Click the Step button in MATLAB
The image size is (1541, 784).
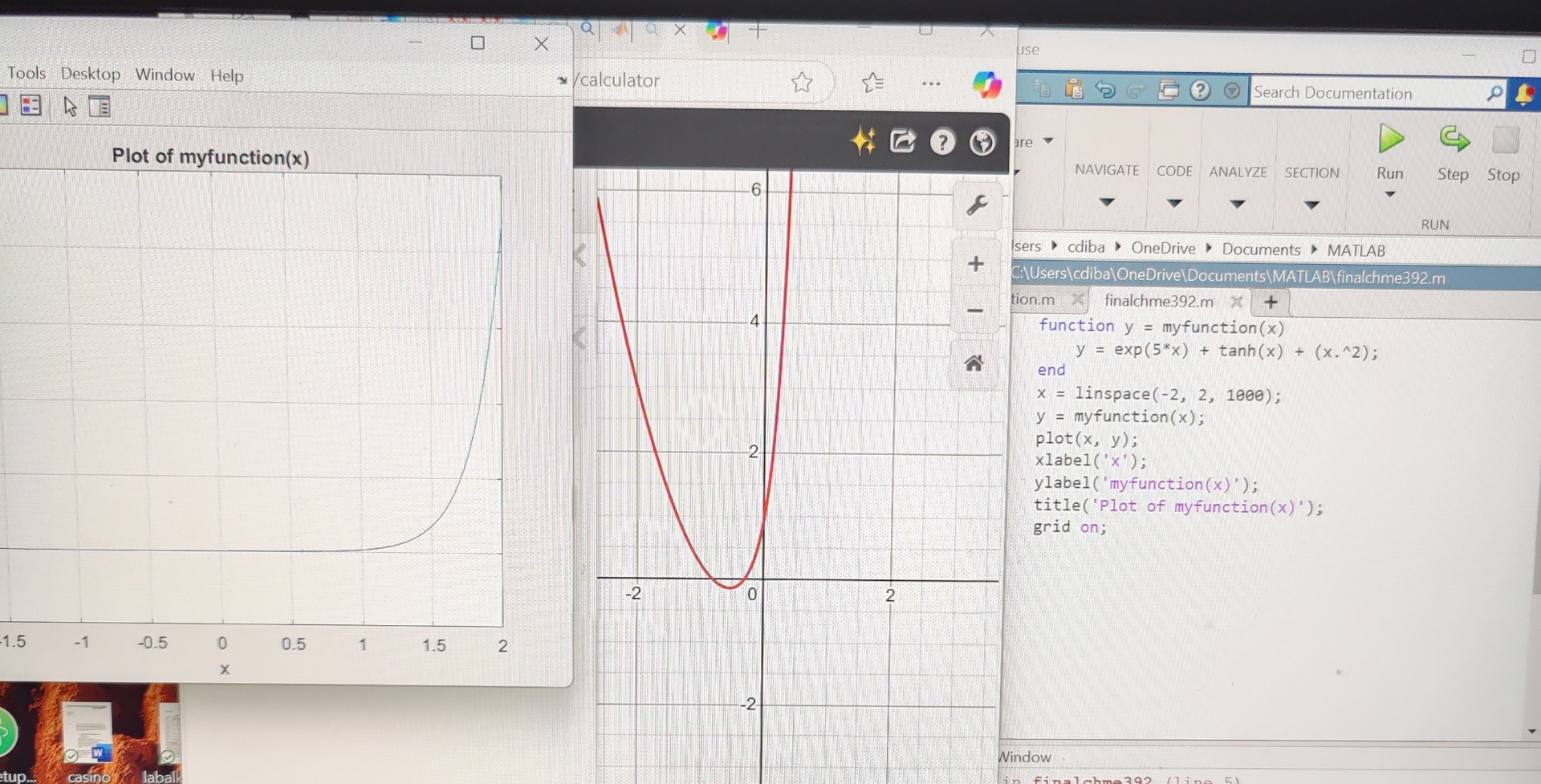pos(1453,152)
